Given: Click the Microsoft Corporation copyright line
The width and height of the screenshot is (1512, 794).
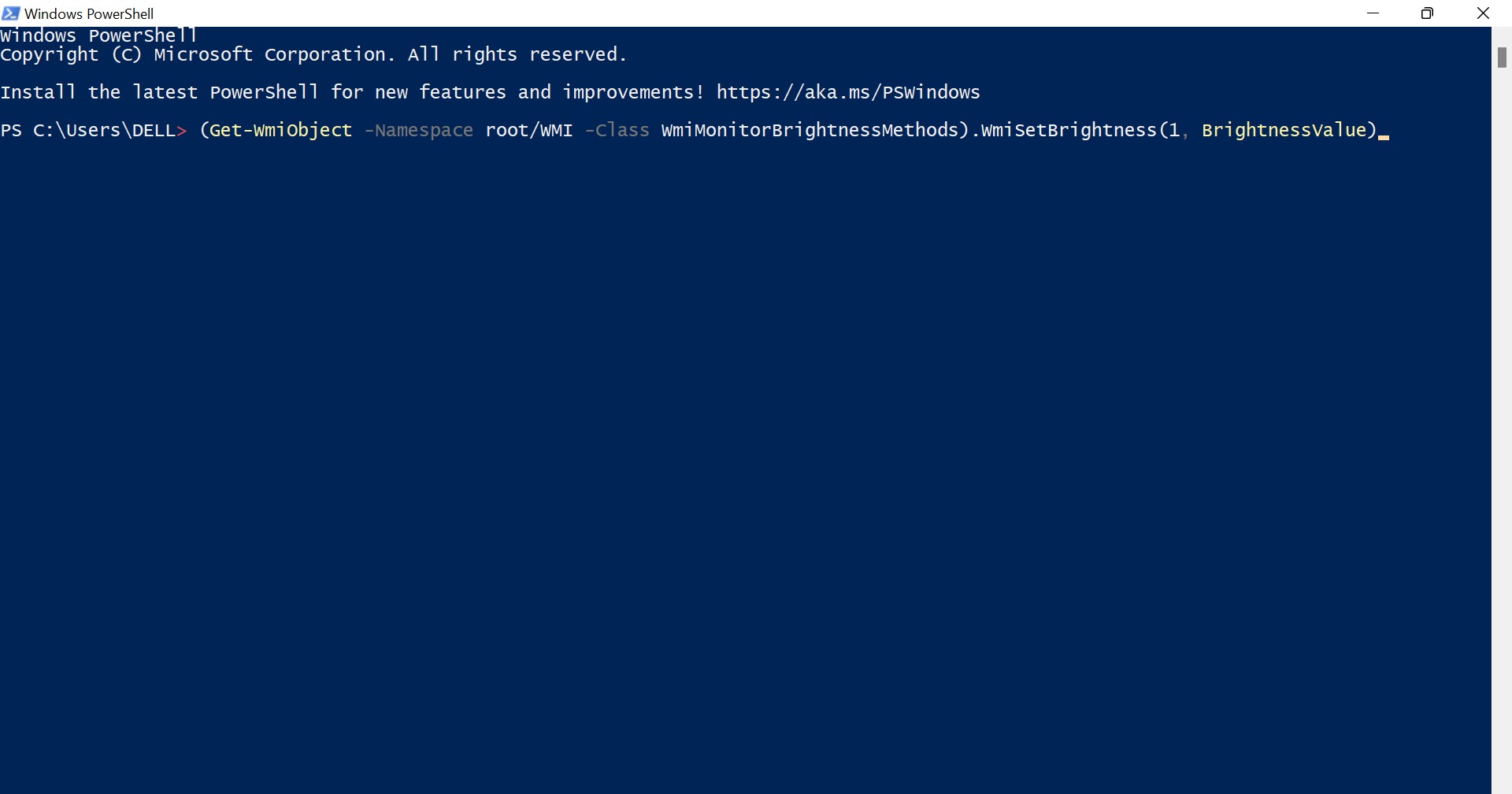Looking at the screenshot, I should (x=313, y=55).
